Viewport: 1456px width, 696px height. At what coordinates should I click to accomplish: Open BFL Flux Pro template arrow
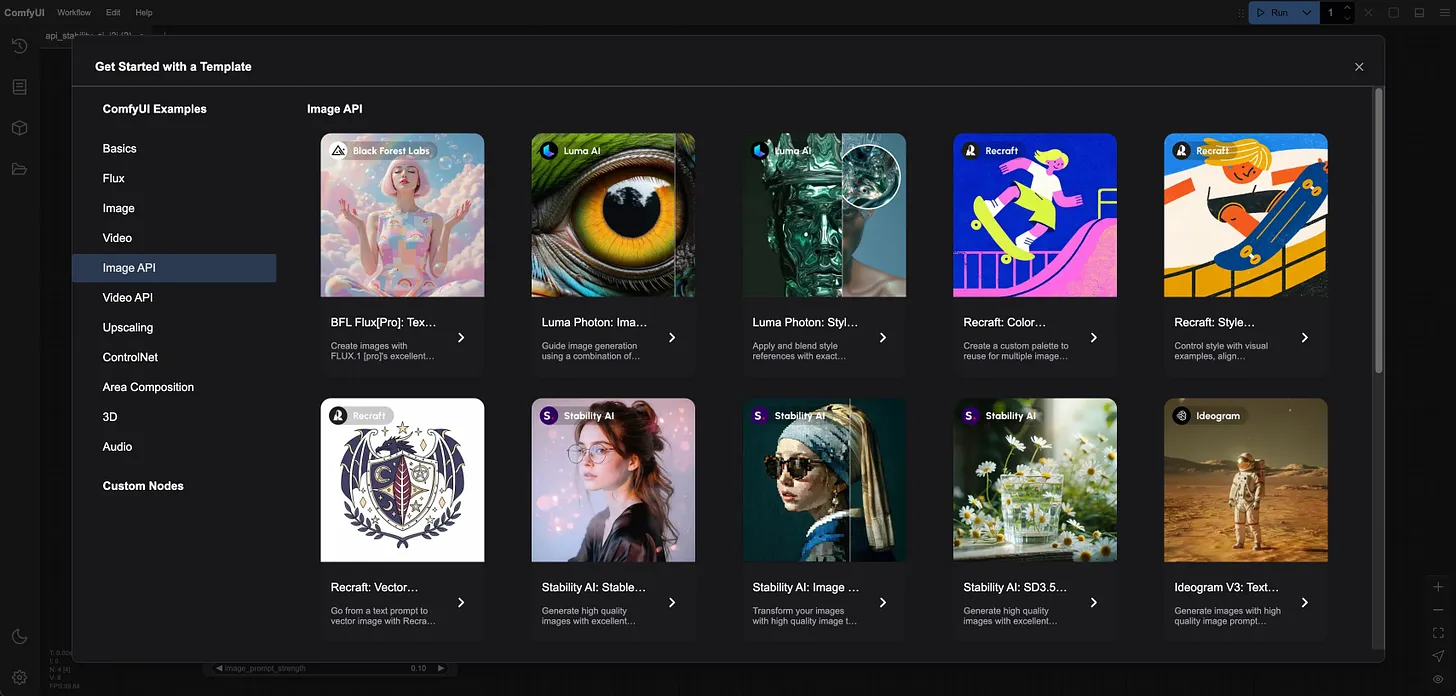[461, 338]
